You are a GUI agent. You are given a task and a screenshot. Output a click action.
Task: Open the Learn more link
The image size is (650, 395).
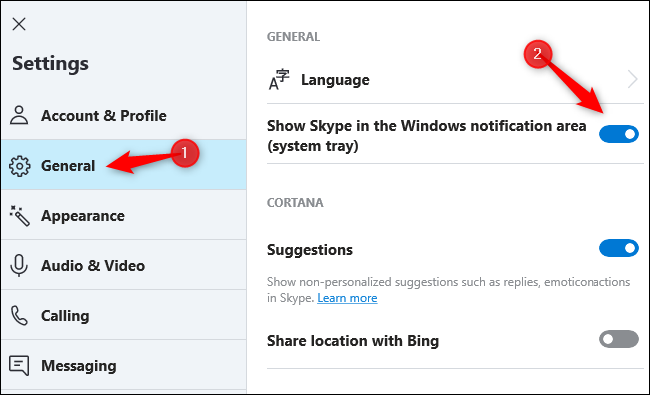(x=347, y=298)
